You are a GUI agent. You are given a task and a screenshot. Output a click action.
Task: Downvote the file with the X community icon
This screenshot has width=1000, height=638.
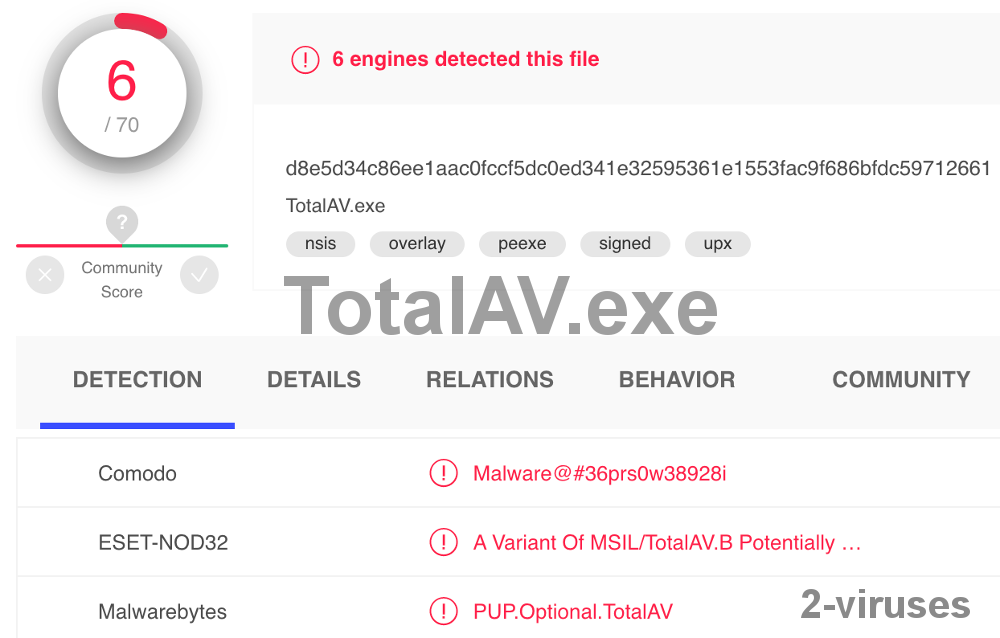tap(45, 274)
